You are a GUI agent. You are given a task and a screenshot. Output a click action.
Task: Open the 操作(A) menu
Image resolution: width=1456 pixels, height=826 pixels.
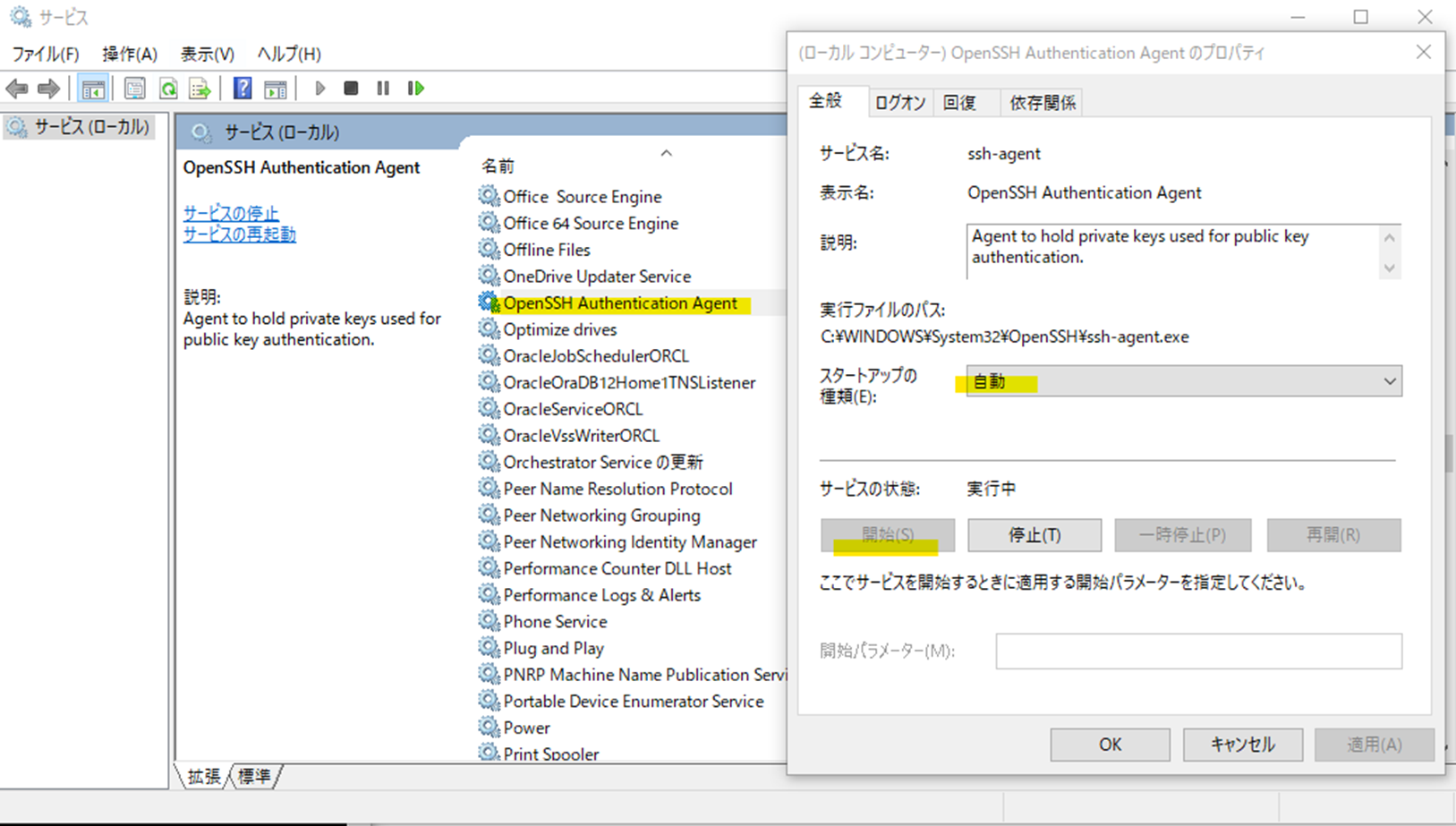pos(130,54)
